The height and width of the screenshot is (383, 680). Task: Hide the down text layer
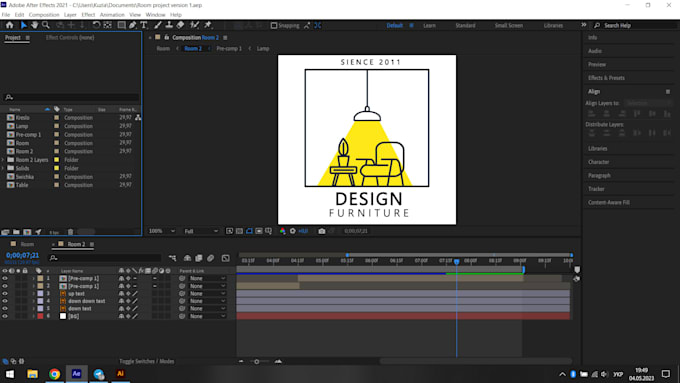click(5, 309)
